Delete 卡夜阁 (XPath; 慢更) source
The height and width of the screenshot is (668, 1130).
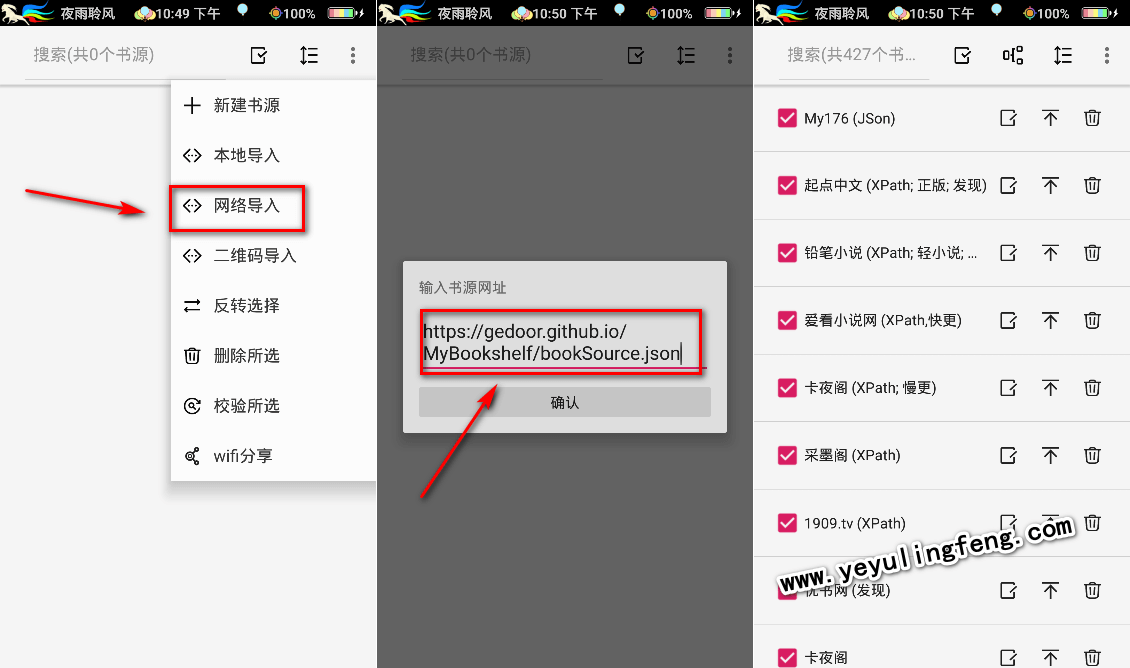[1093, 388]
